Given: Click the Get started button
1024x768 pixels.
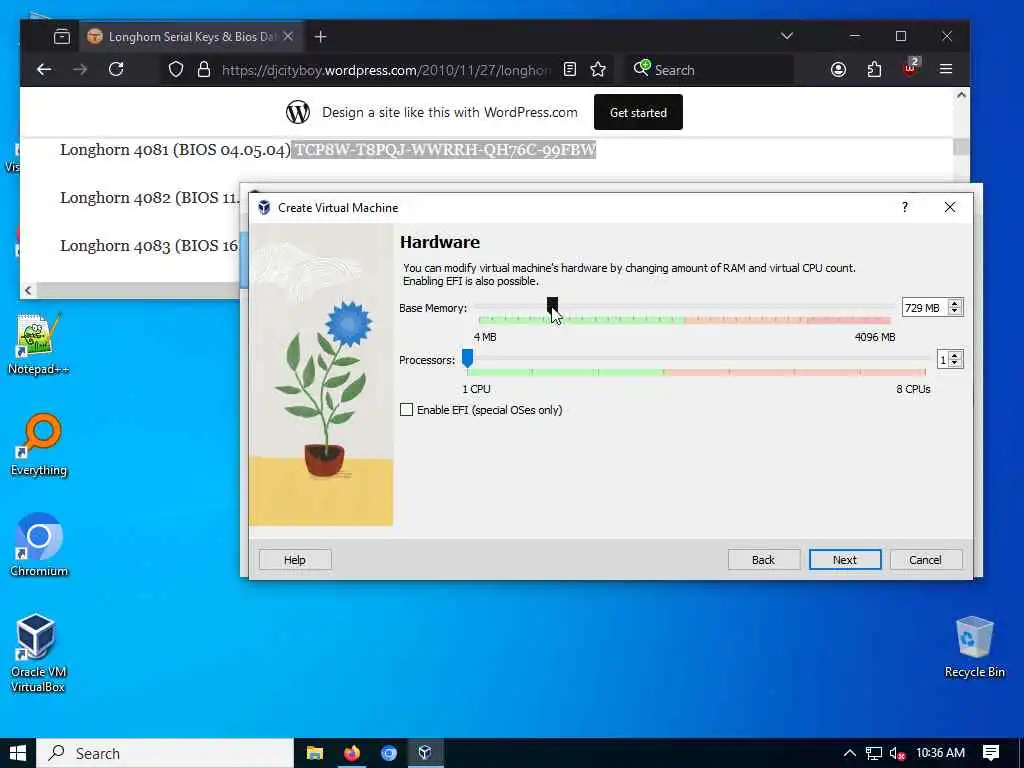Looking at the screenshot, I should (638, 112).
